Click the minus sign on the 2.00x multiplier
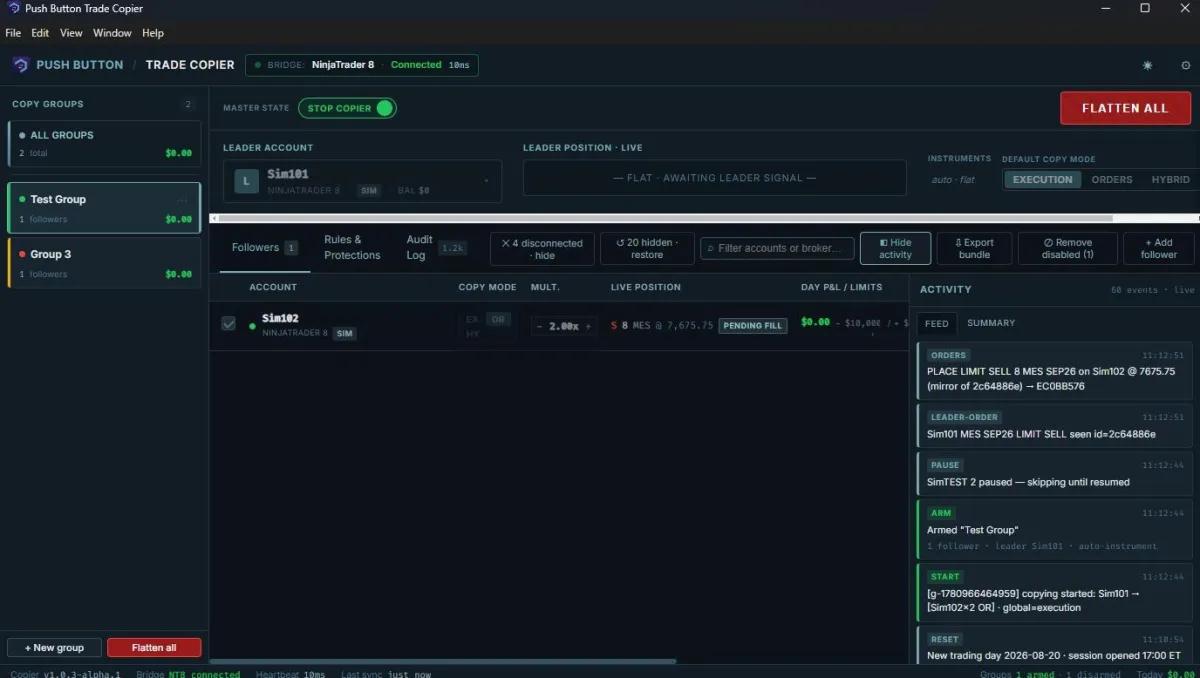The height and width of the screenshot is (678, 1200). [x=540, y=326]
